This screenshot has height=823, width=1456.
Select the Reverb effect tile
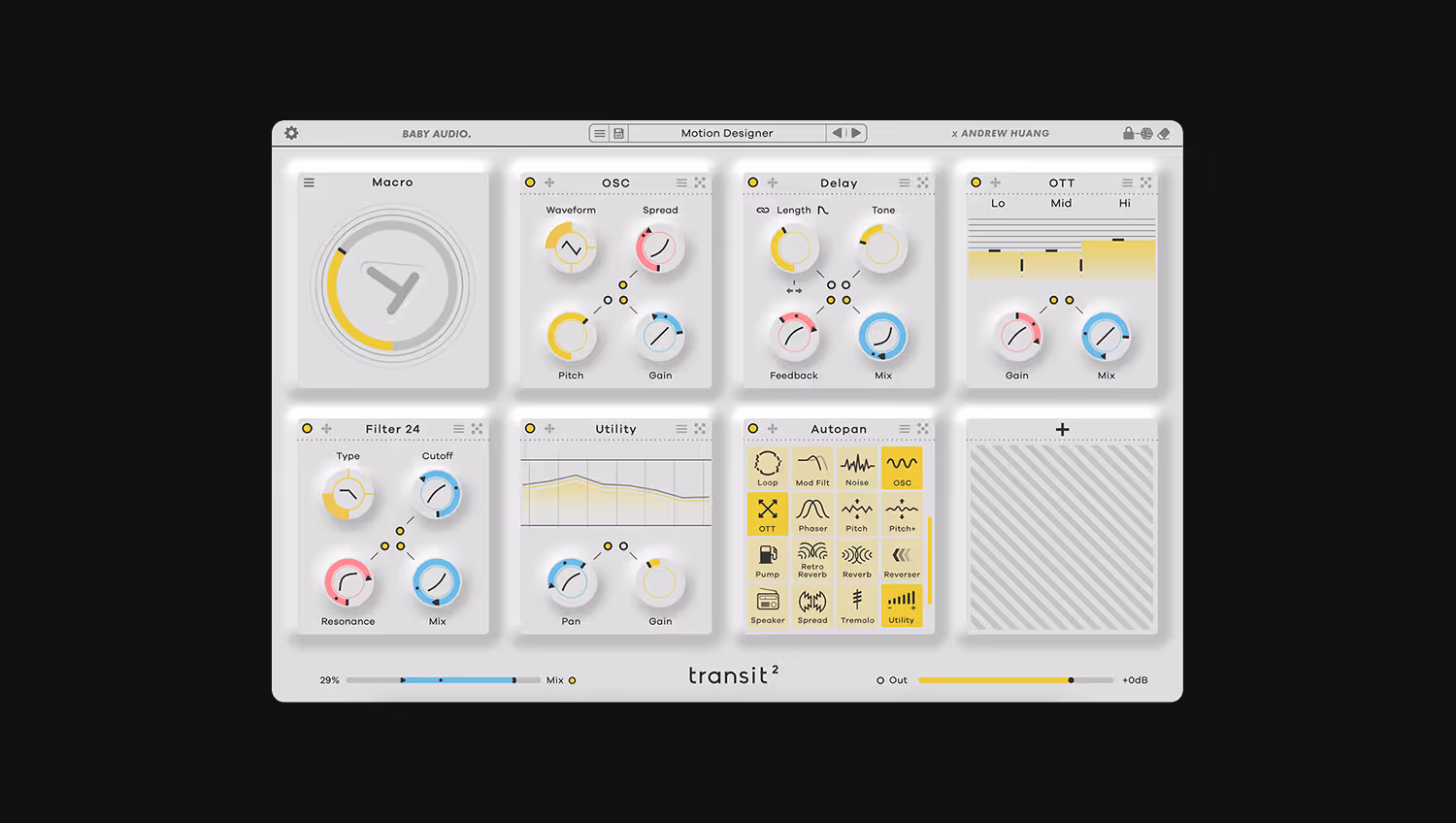(x=857, y=559)
